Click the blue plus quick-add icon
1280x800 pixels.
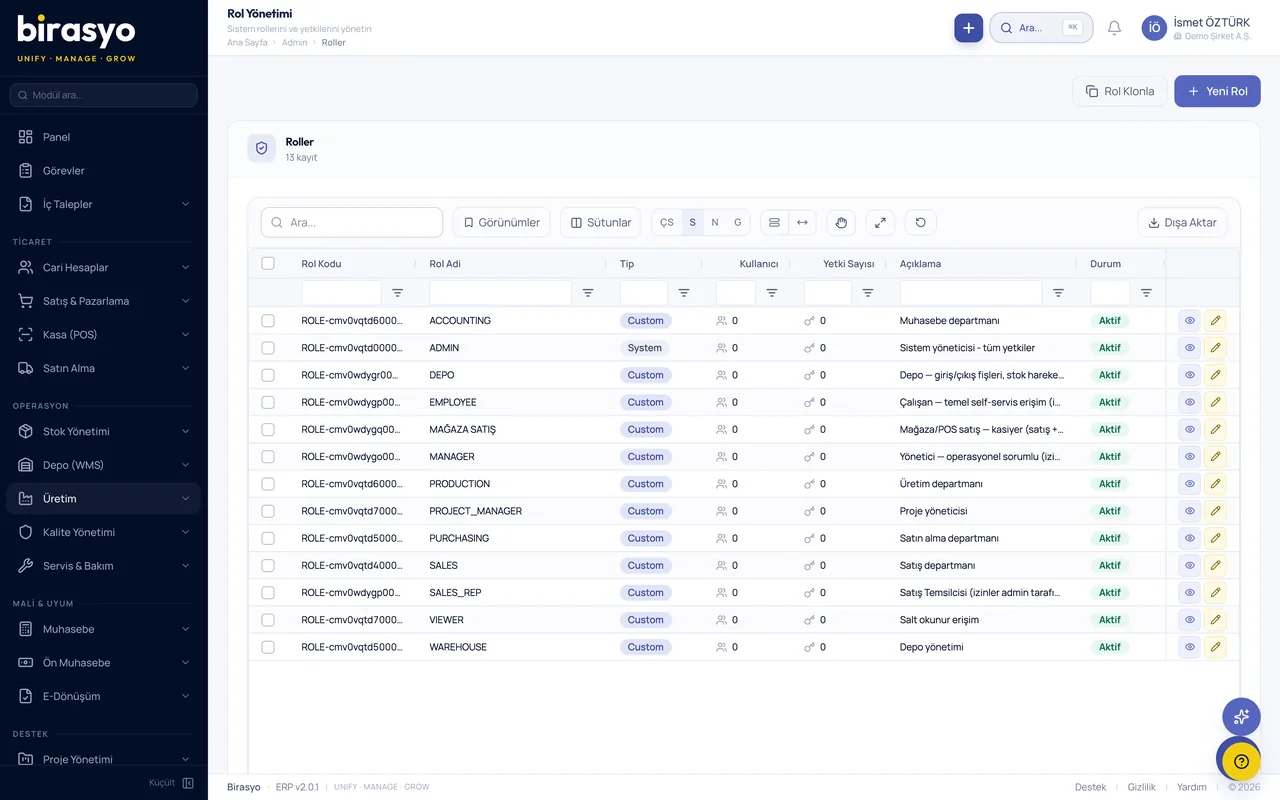pyautogui.click(x=968, y=28)
